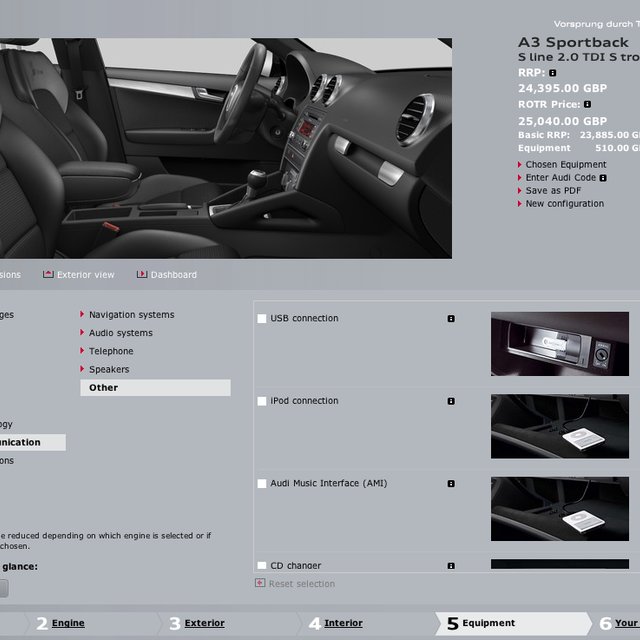Click the info icon next to ROTR Price
The height and width of the screenshot is (640, 640).
click(x=587, y=104)
